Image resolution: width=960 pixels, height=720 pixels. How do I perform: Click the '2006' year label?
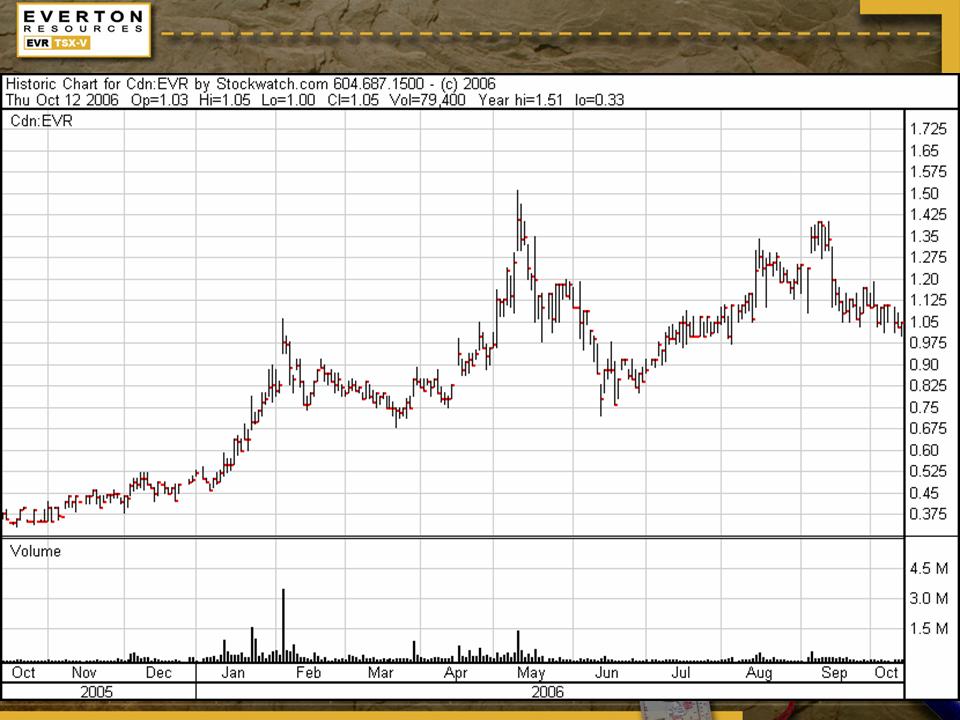click(x=547, y=692)
